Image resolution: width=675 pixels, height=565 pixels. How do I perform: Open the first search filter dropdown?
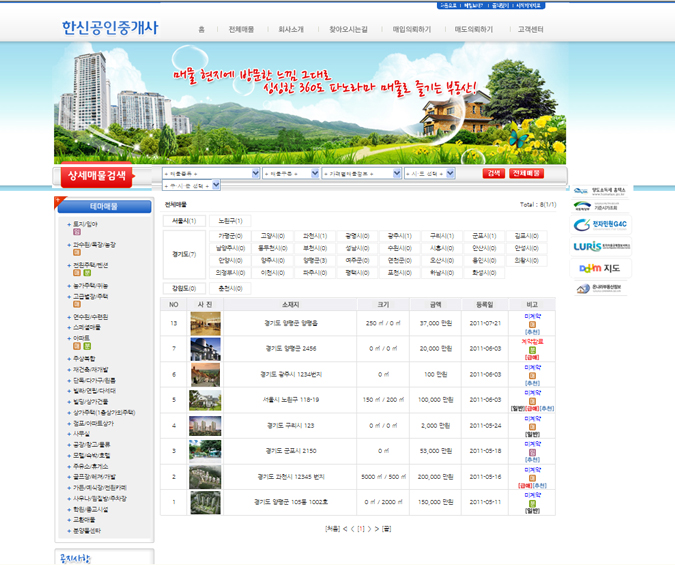pos(211,173)
